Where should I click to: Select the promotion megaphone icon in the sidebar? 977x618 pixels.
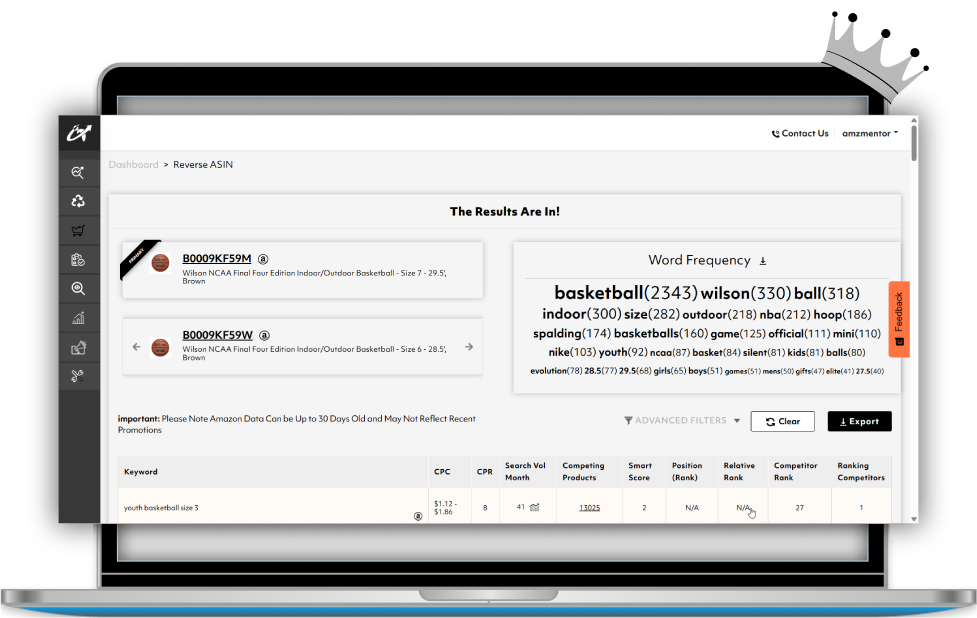79,346
